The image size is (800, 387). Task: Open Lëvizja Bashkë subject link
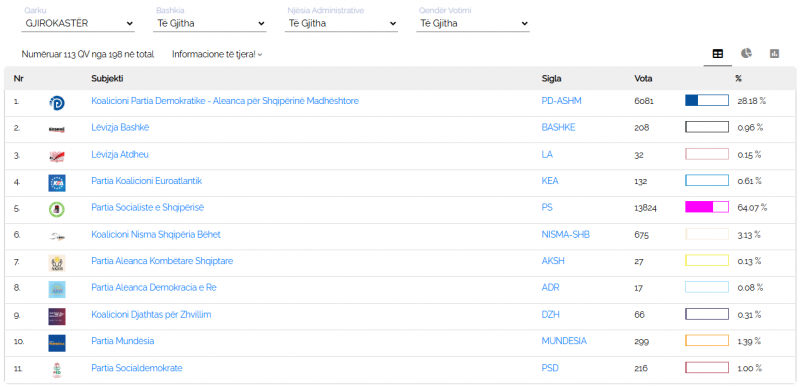pyautogui.click(x=120, y=127)
